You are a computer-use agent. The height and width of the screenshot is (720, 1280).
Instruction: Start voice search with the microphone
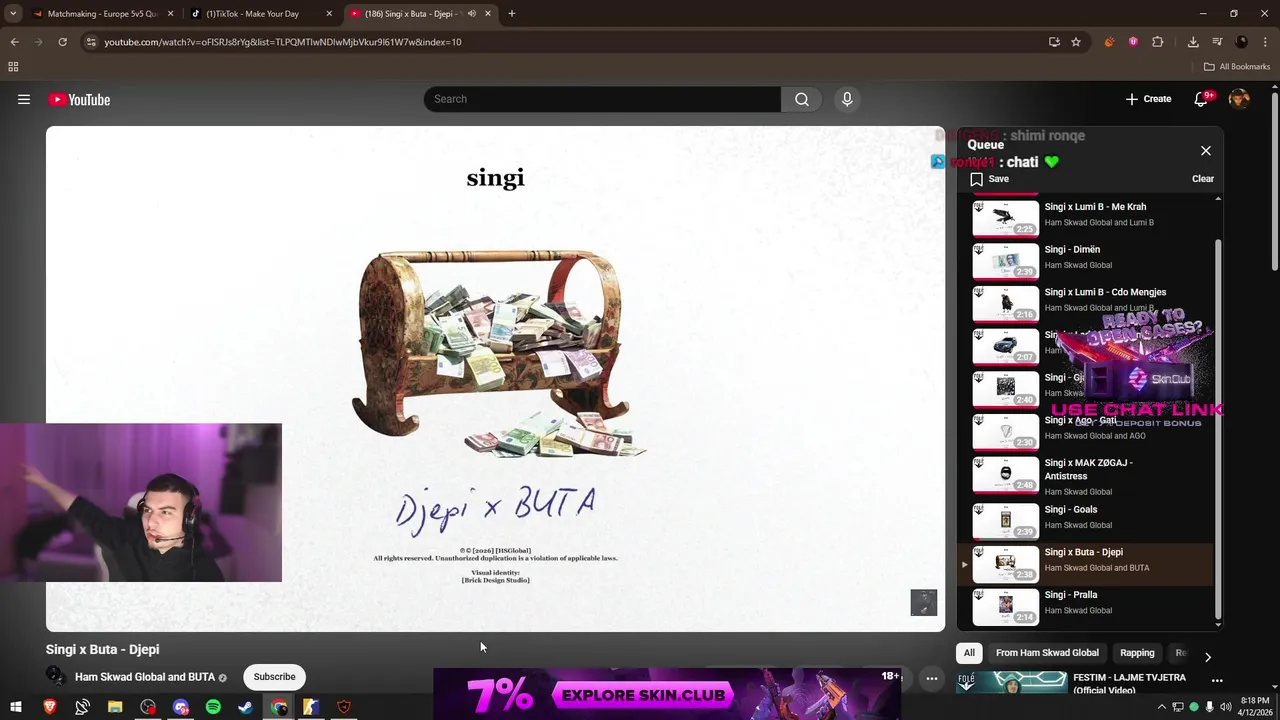(847, 99)
